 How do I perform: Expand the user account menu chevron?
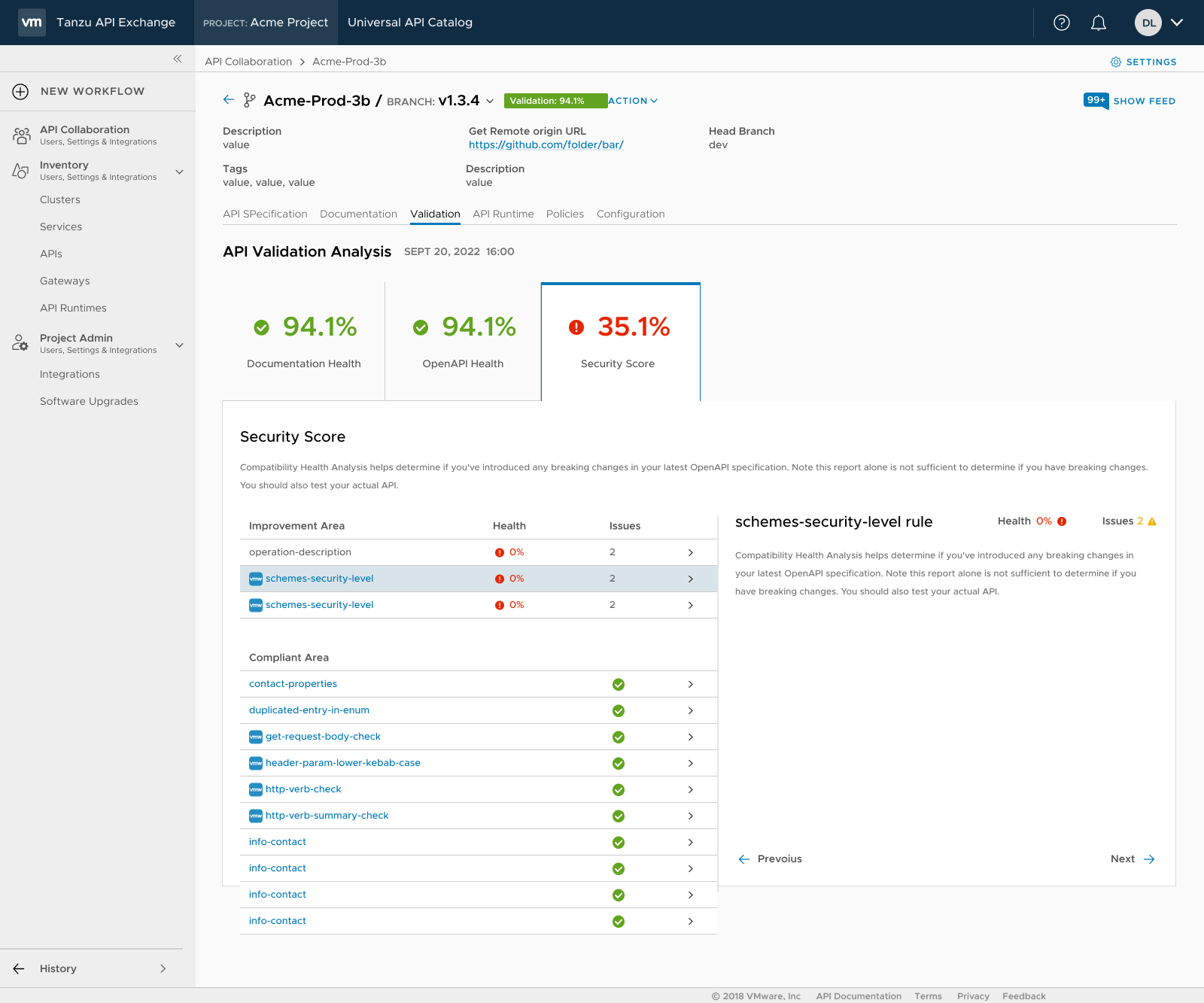pos(1178,23)
